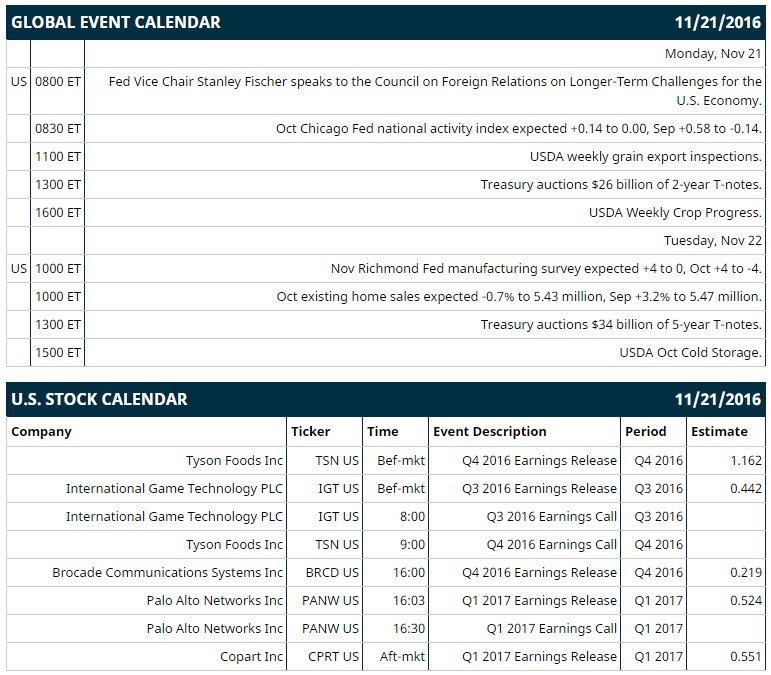Select USDA Oct Cold Storage event
The image size is (771, 675).
click(x=690, y=353)
